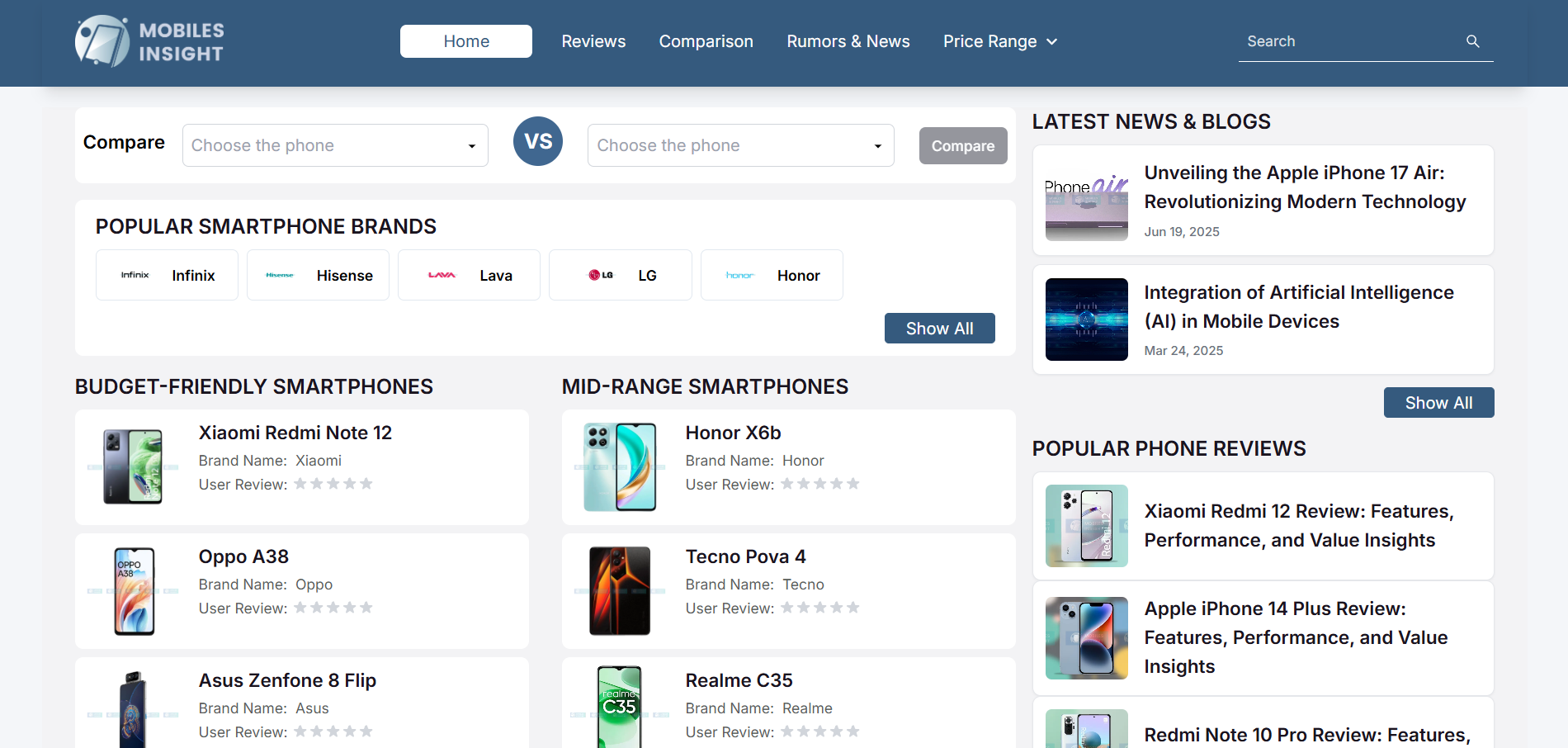Open the Realme C35 title

[x=739, y=680]
